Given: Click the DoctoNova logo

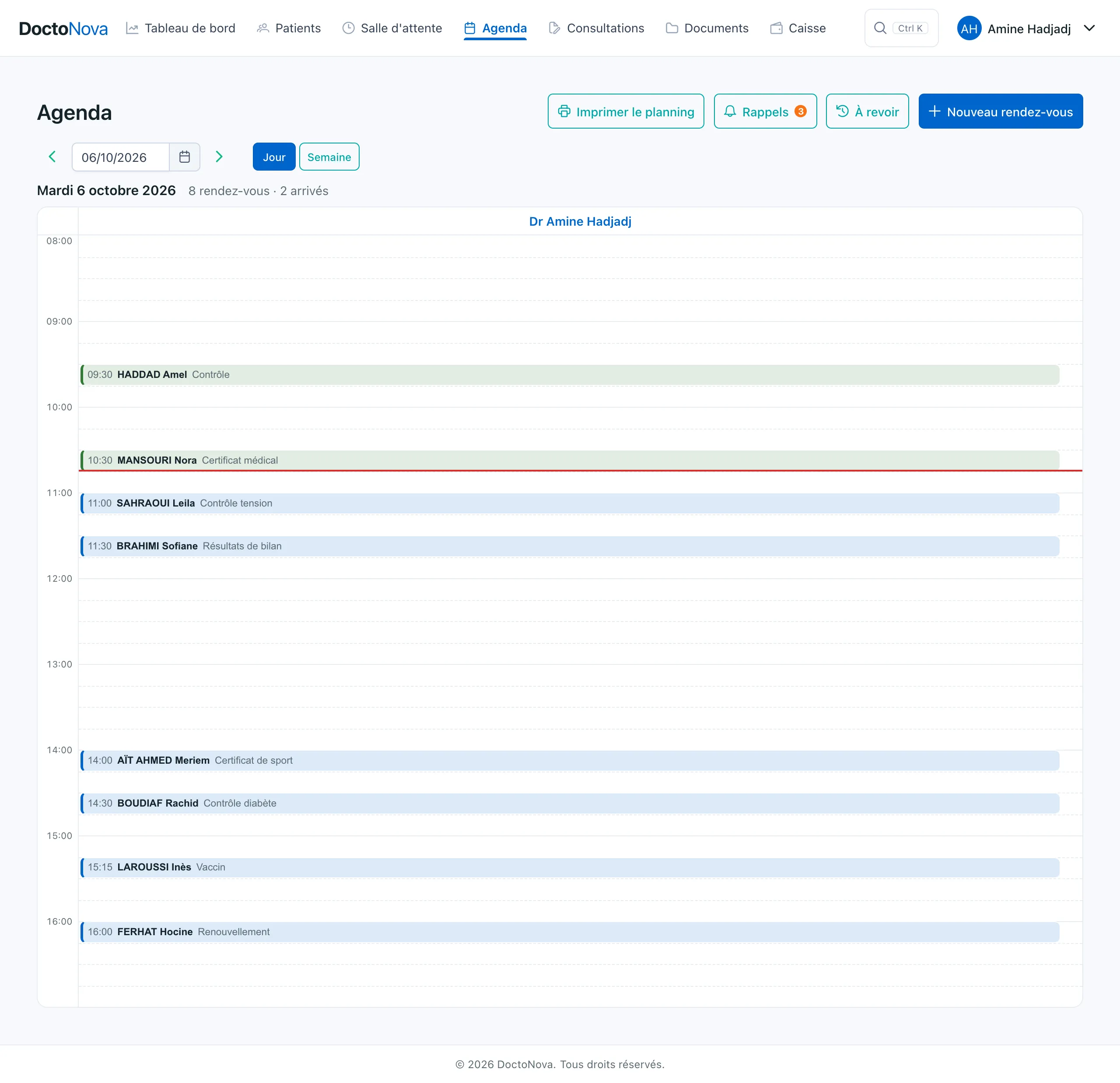Looking at the screenshot, I should [63, 28].
